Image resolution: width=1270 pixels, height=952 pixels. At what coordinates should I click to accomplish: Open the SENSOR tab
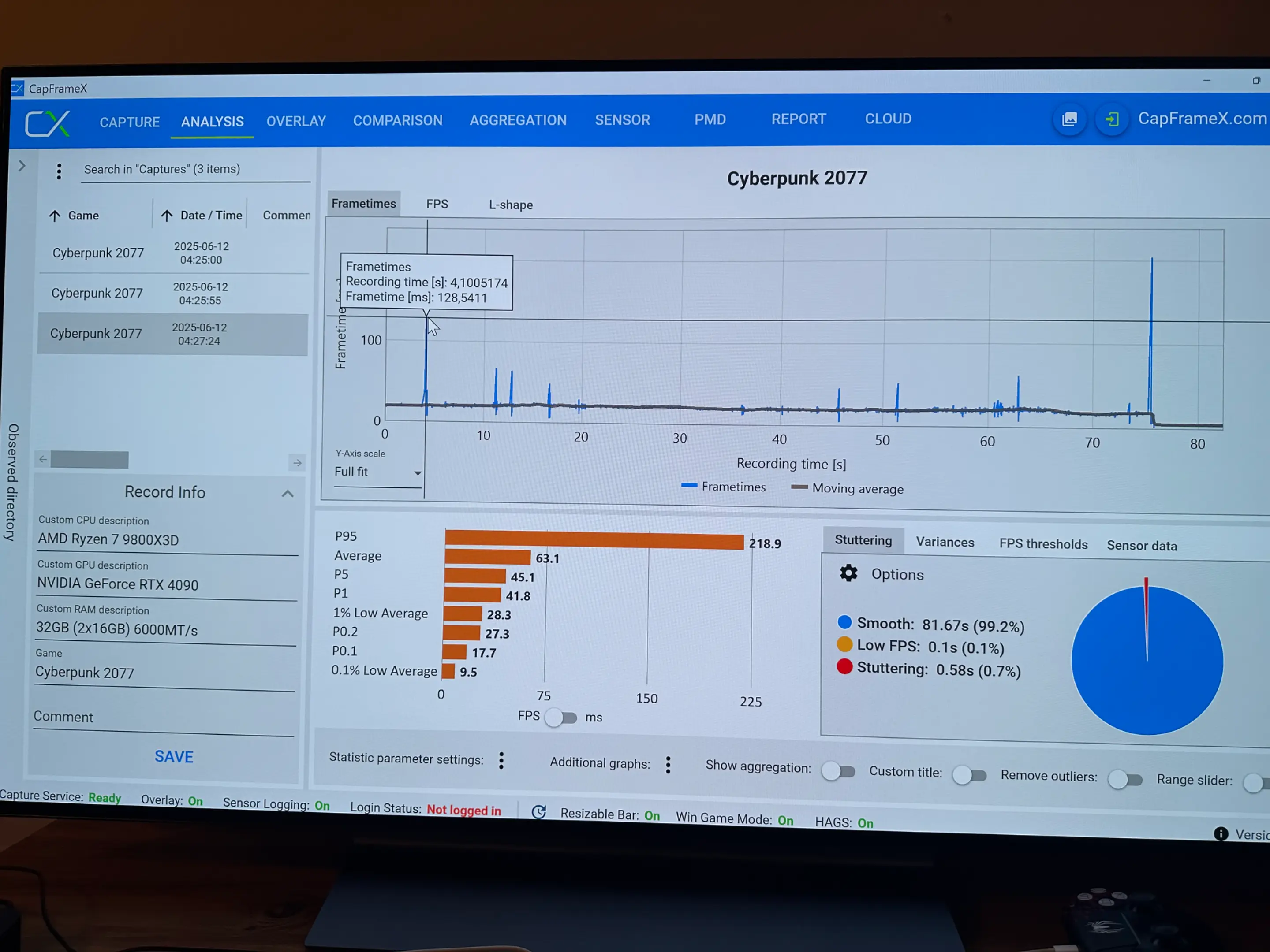click(622, 120)
